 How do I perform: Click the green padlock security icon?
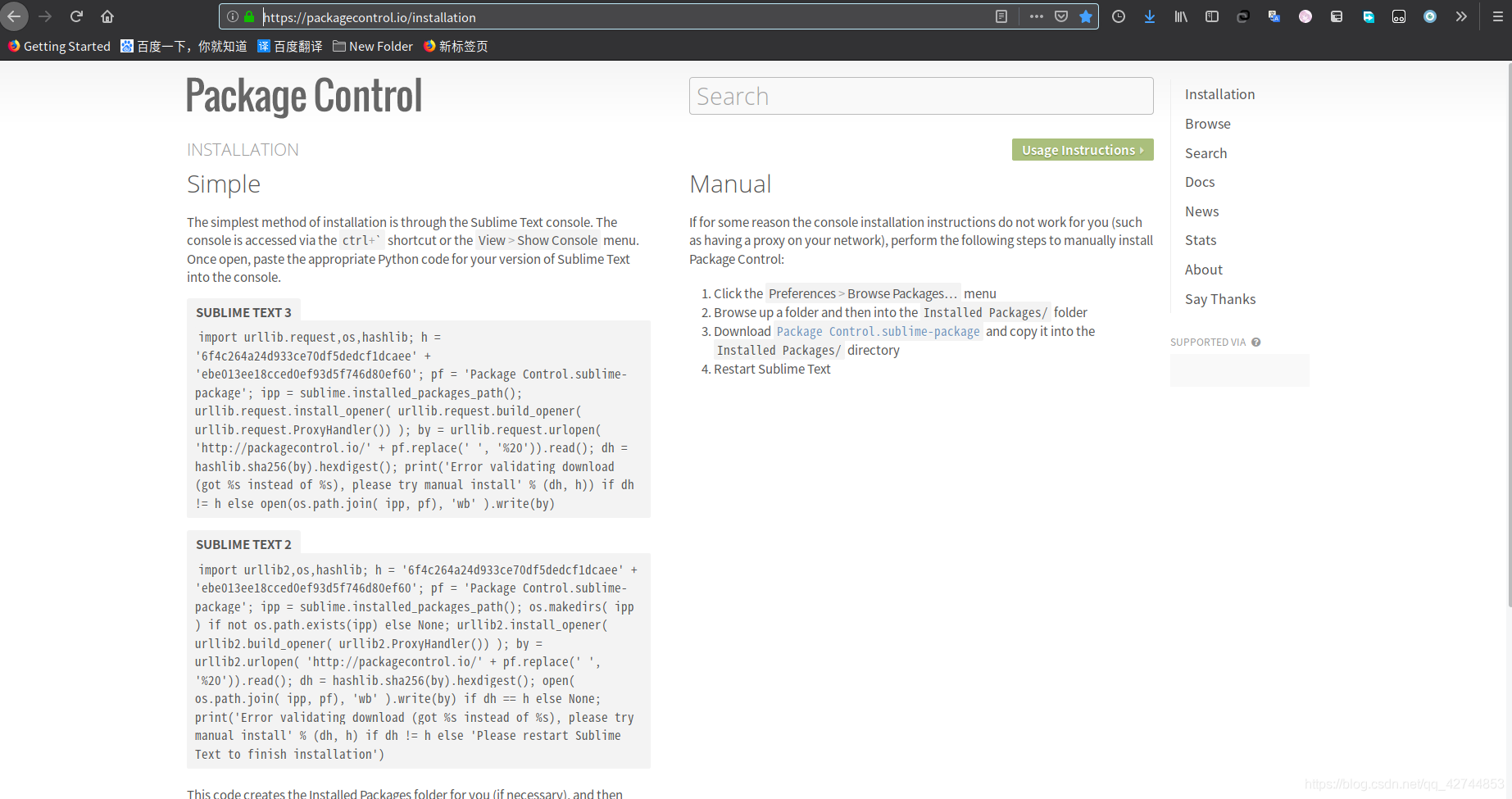point(249,16)
